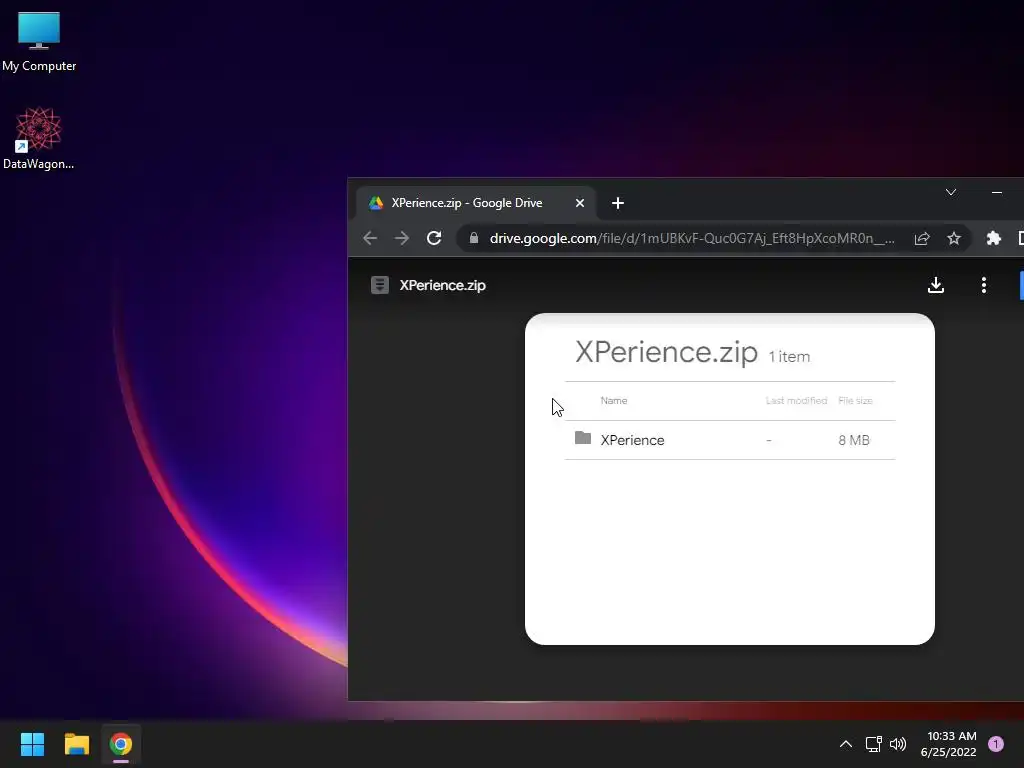Screen dimensions: 1024x768
Task: Click the Google Drive download icon
Action: tap(936, 285)
